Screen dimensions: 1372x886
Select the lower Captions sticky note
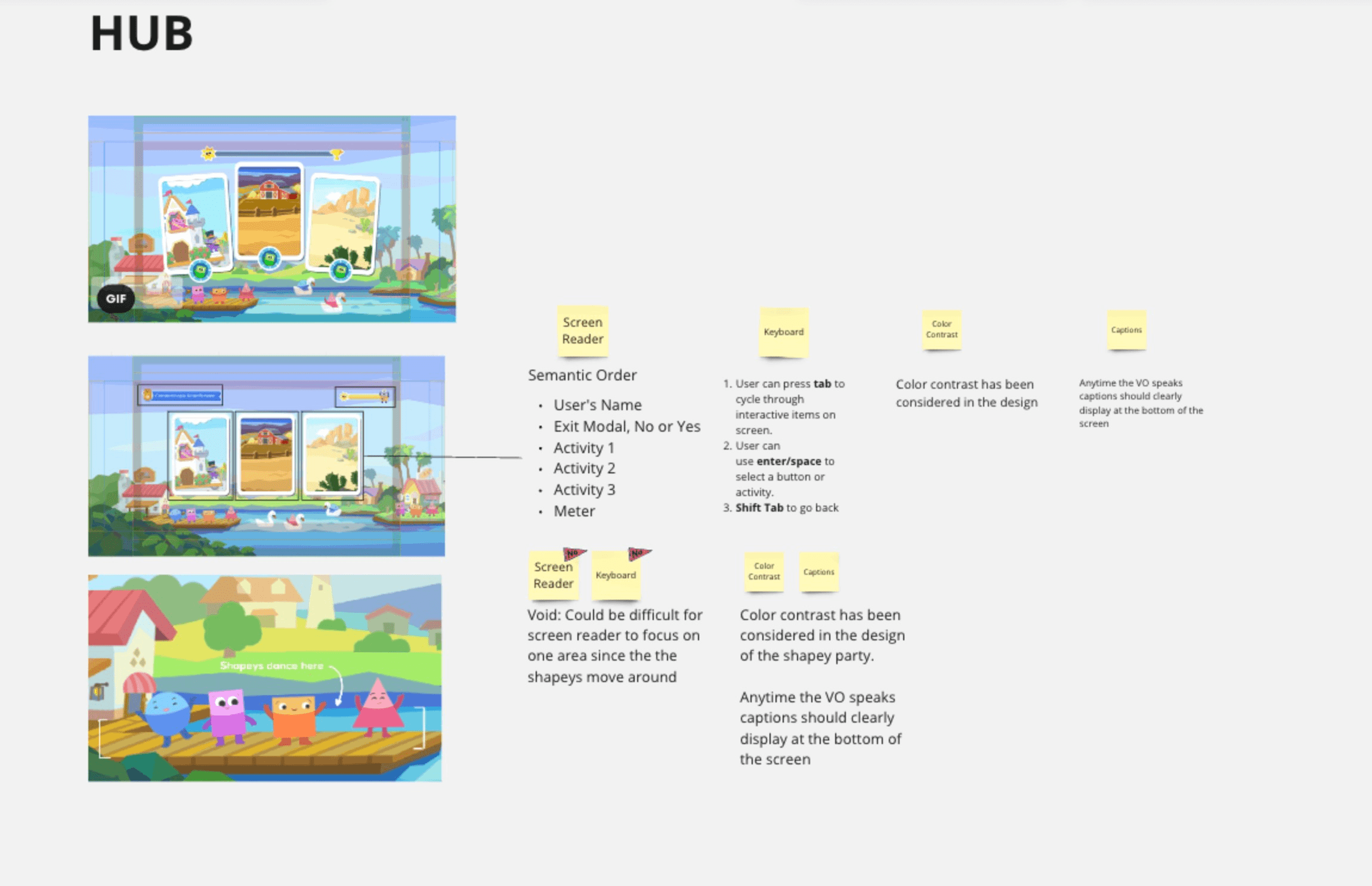point(818,572)
